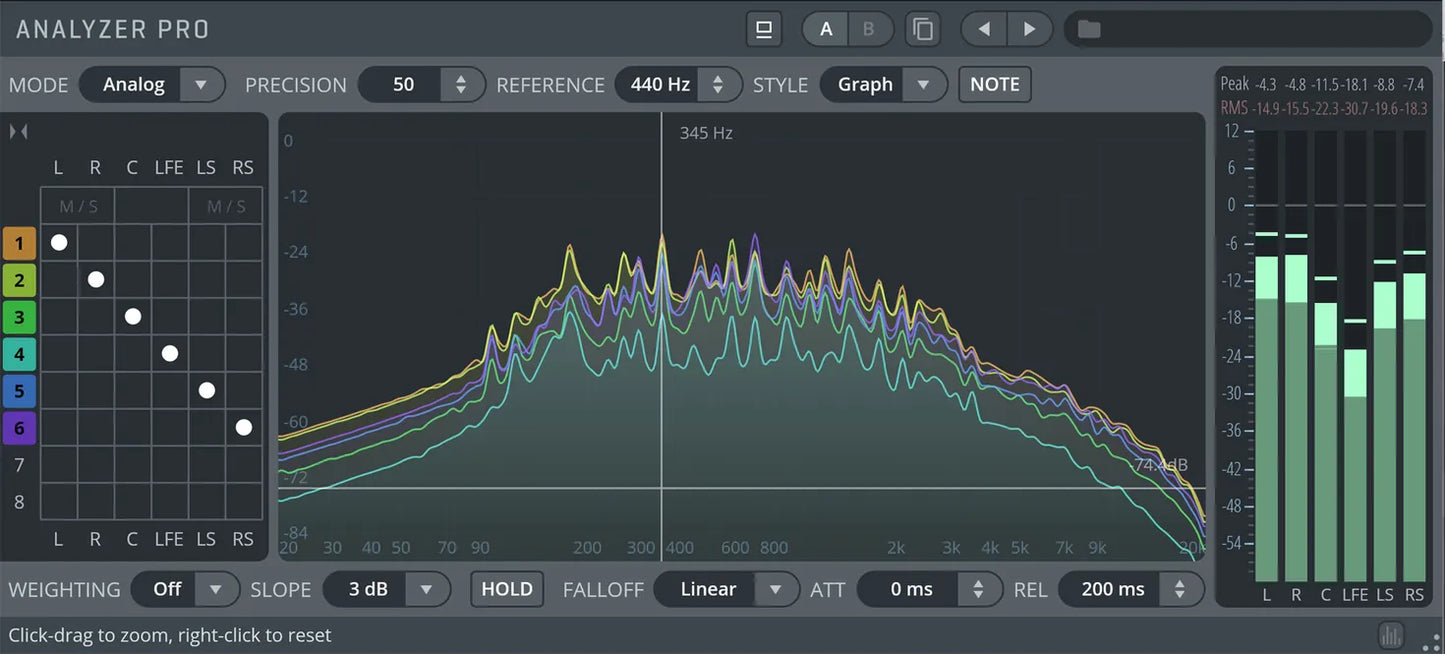Open the Style dropdown showing Graph
The image size is (1445, 654).
pyautogui.click(x=883, y=85)
